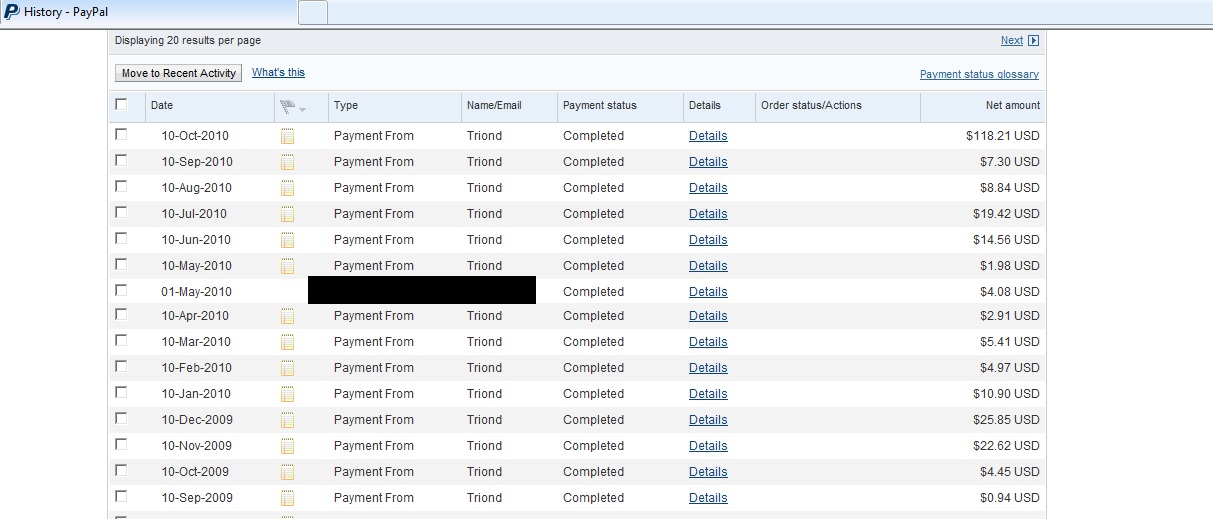Open note icon for 10-Sep-2009 payment
The width and height of the screenshot is (1213, 519).
(288, 498)
